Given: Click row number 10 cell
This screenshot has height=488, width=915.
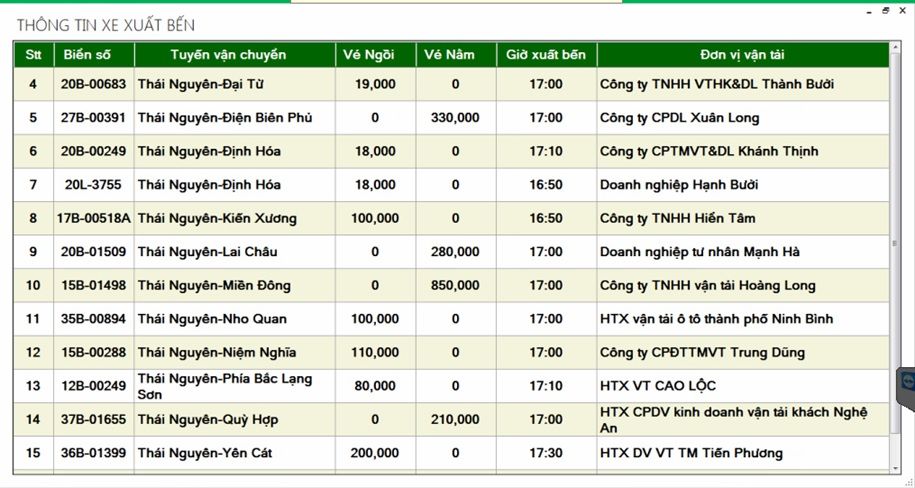Looking at the screenshot, I should pos(33,285).
